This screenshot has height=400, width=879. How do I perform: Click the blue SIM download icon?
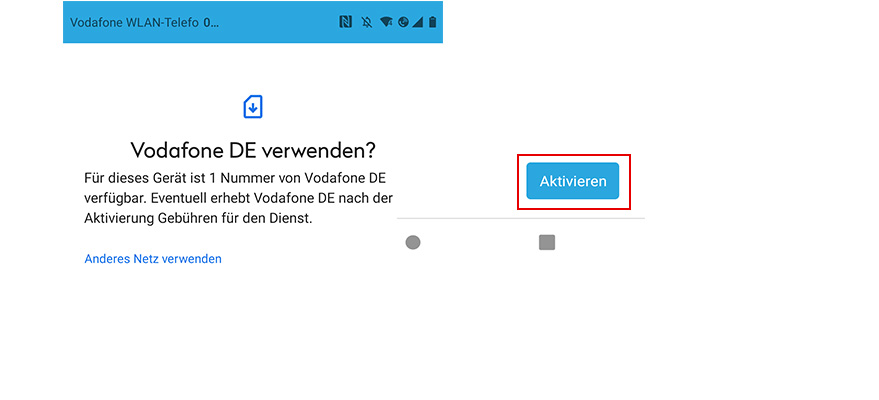coord(253,106)
